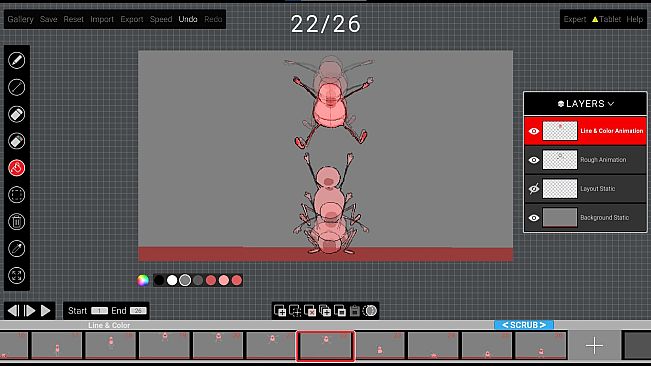Select the Line & Color Animation layer thumbnail
Viewport: 651px width, 366px height.
560,131
